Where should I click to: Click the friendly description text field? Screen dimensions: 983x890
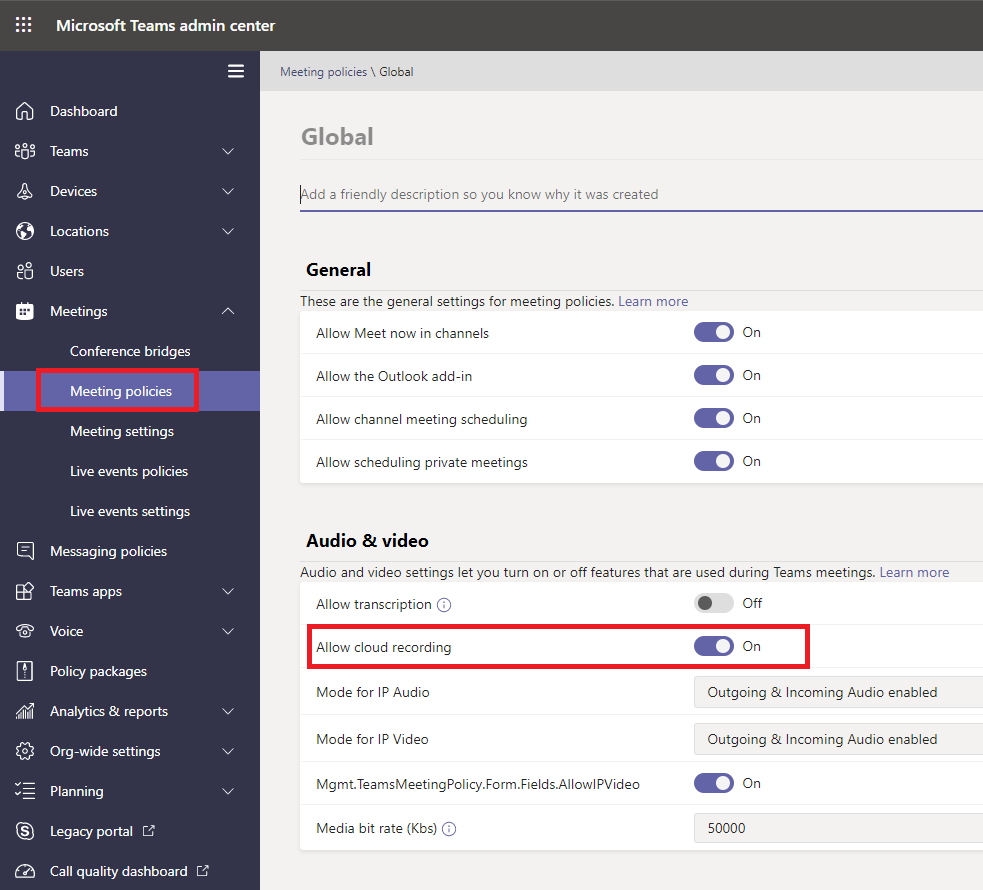pos(641,194)
